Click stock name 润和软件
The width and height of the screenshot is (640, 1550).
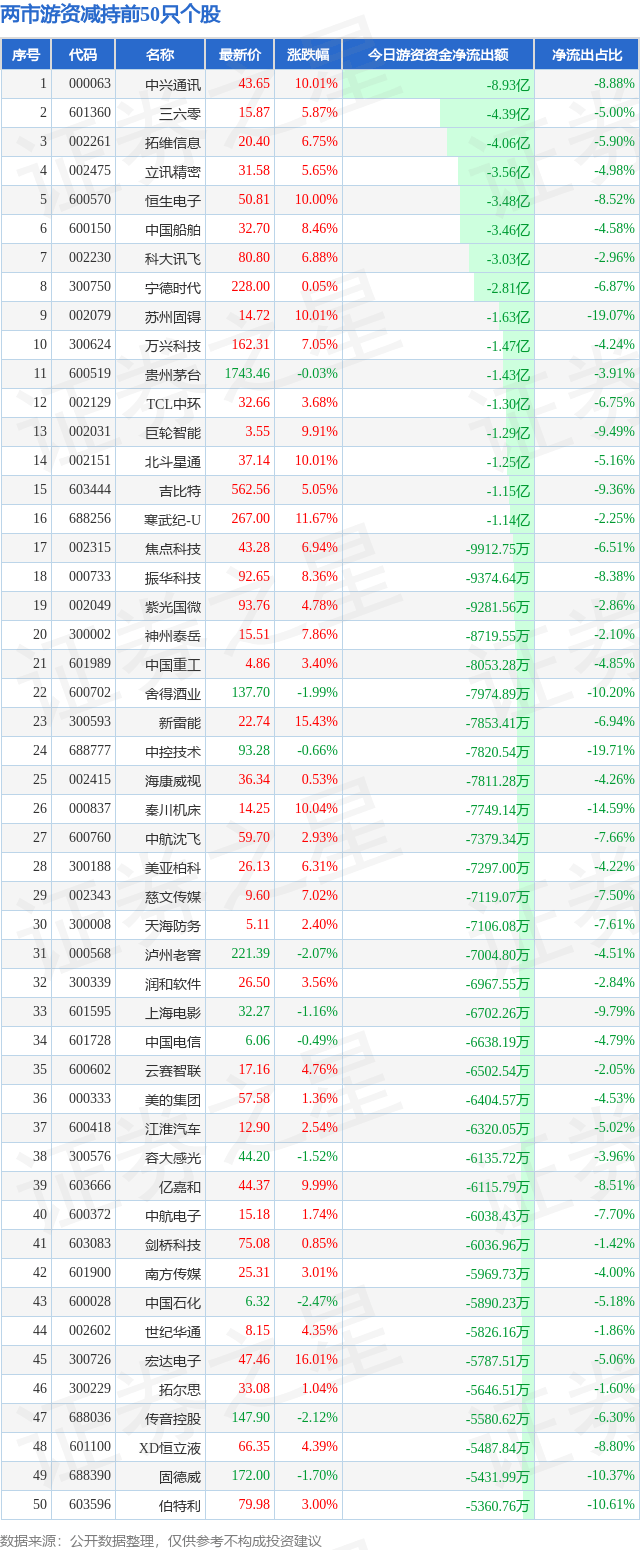pyautogui.click(x=173, y=983)
